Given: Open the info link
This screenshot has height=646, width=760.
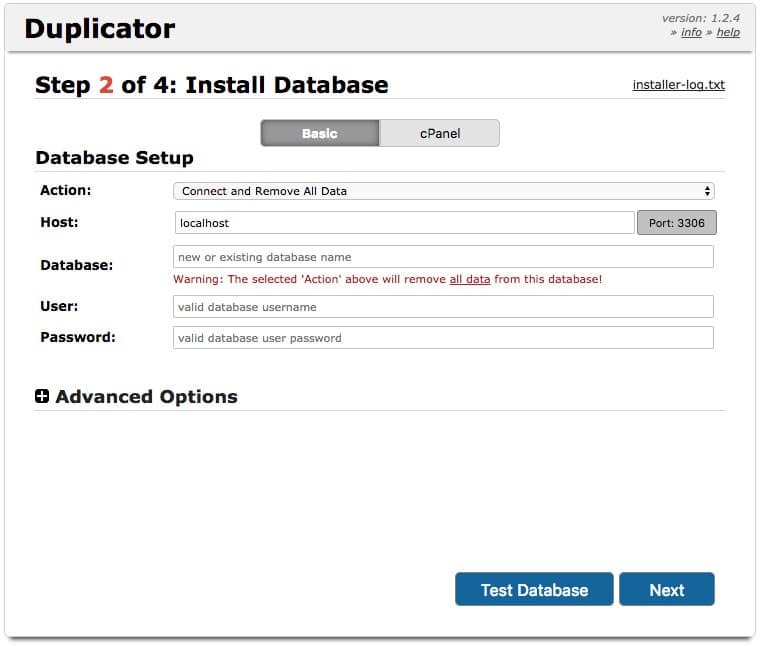Looking at the screenshot, I should 691,32.
